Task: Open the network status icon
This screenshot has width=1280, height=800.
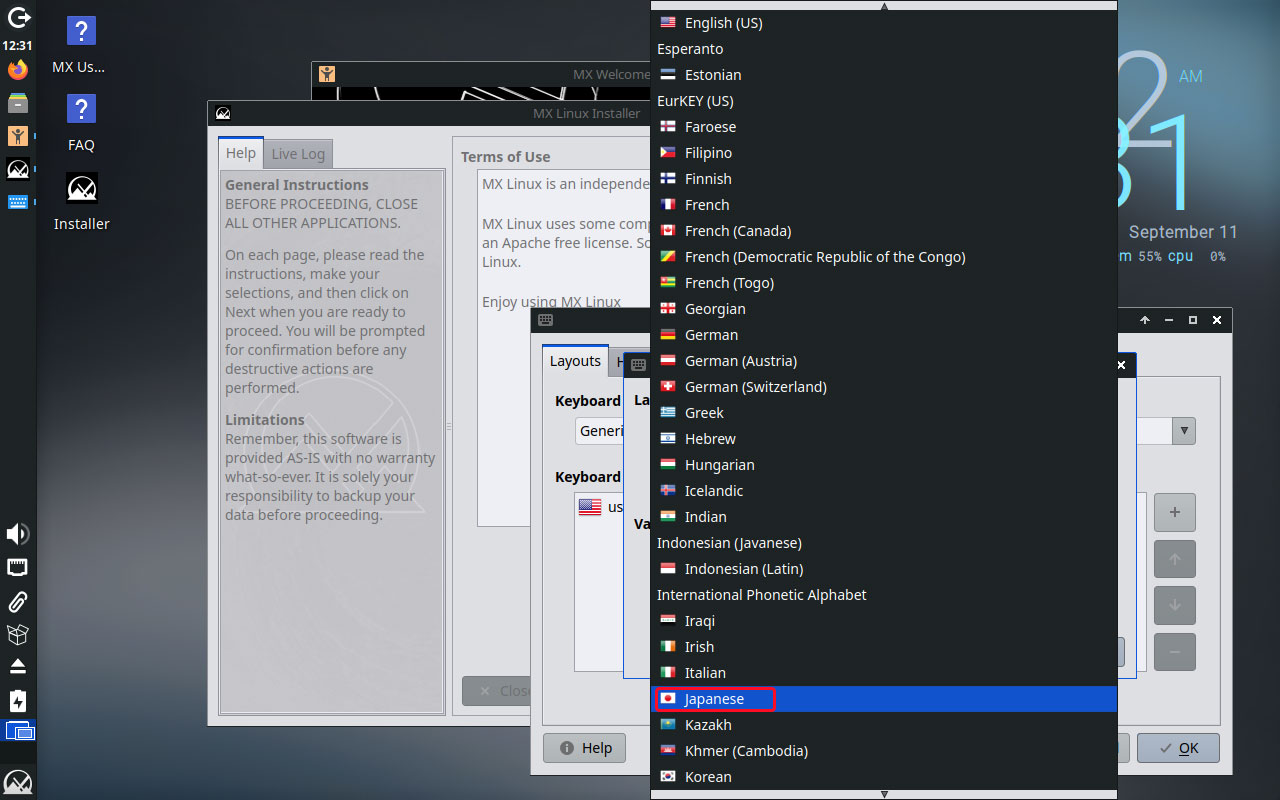Action: [18, 569]
